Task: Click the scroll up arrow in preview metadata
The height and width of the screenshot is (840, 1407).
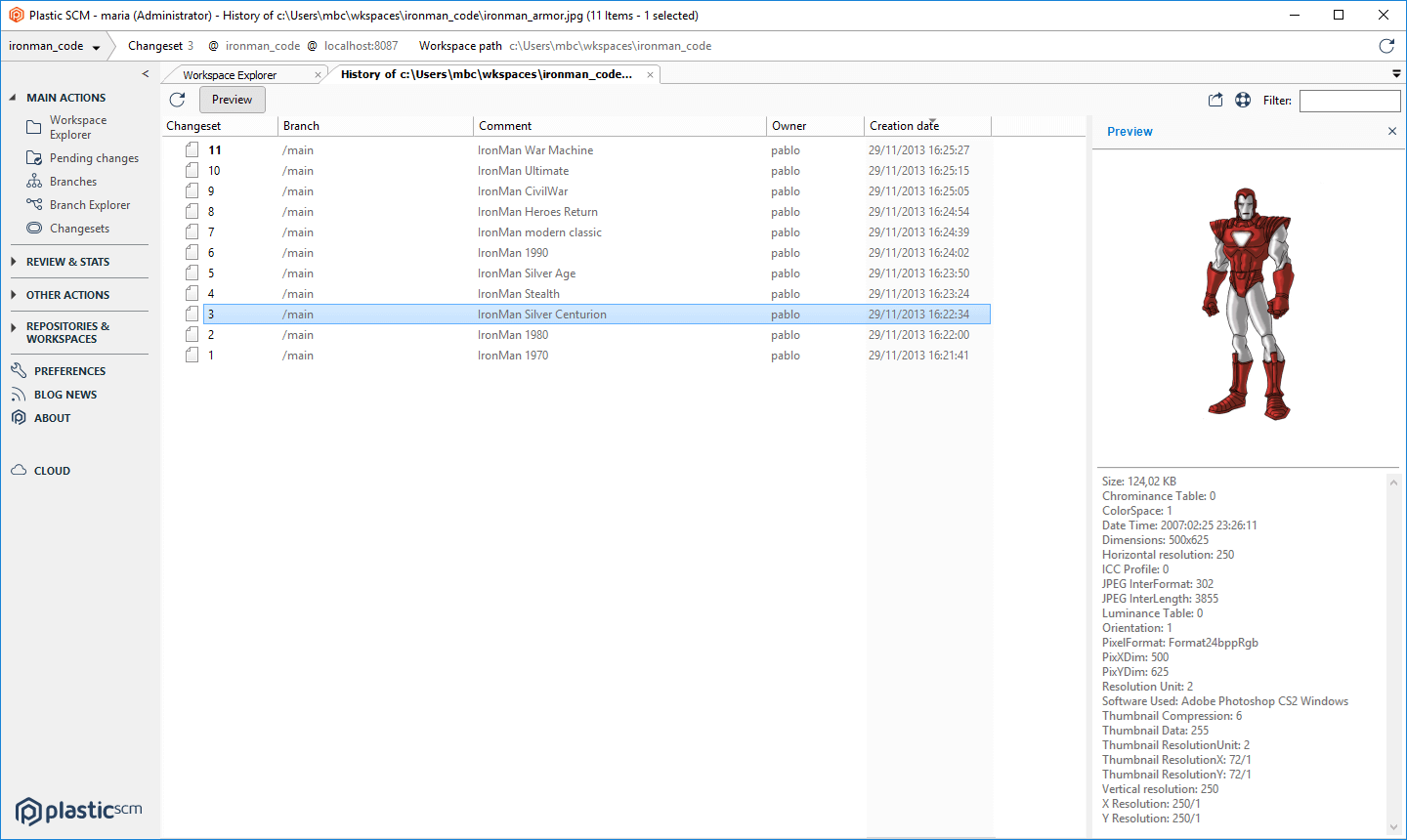Action: pyautogui.click(x=1394, y=482)
